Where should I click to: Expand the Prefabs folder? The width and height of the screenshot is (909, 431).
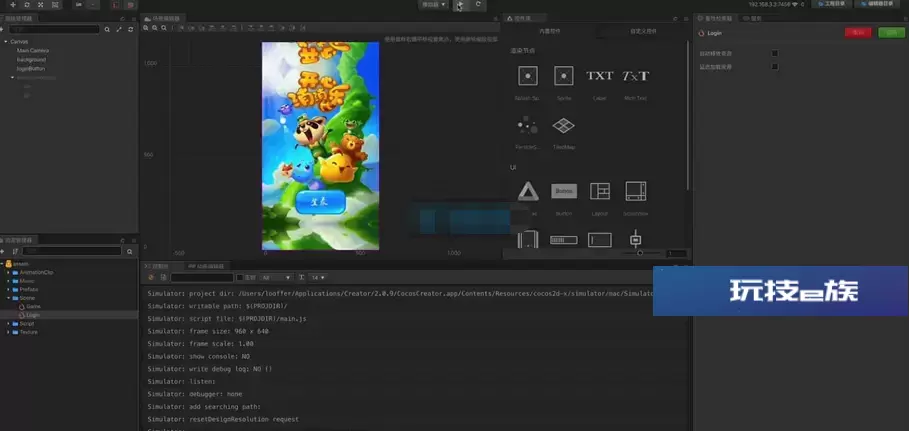pyautogui.click(x=8, y=289)
